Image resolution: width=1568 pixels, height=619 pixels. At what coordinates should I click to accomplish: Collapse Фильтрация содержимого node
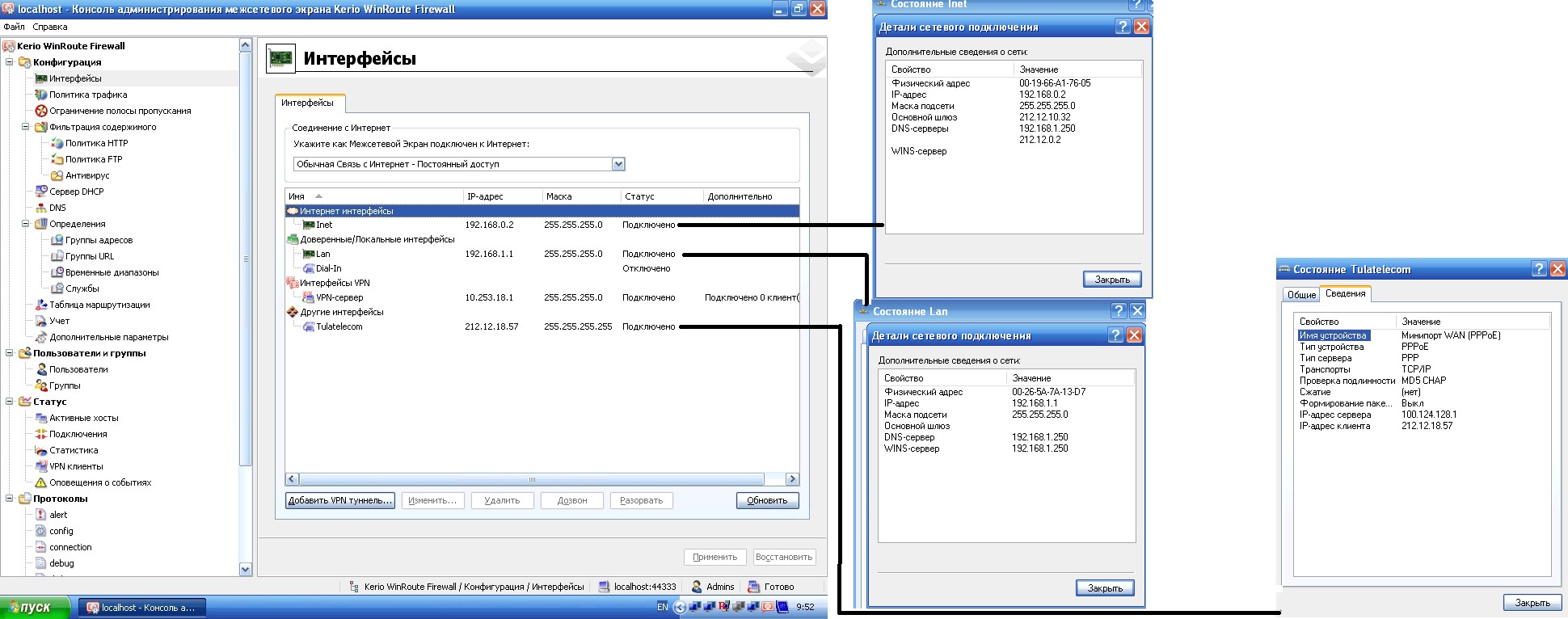click(26, 127)
